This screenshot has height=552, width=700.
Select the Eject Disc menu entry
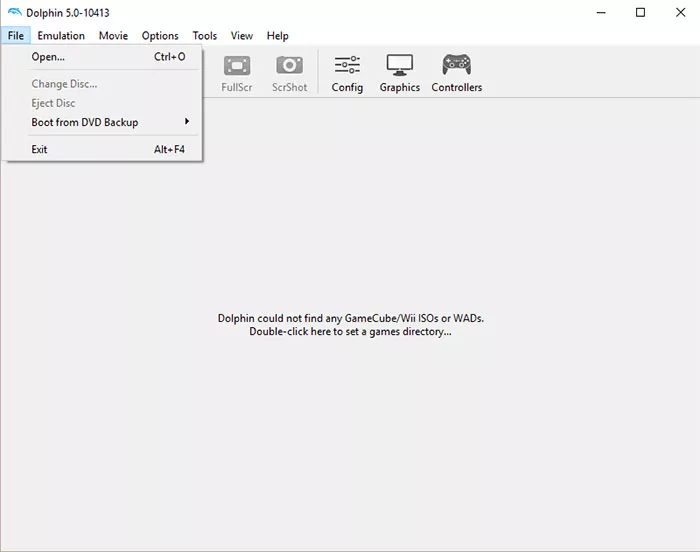coord(103,103)
